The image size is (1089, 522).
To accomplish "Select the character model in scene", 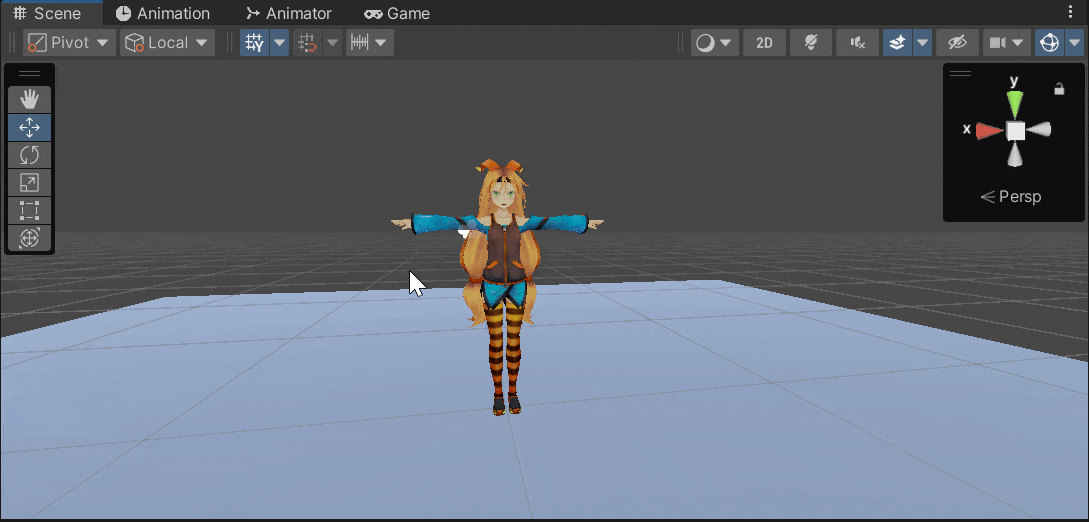I will [x=506, y=285].
